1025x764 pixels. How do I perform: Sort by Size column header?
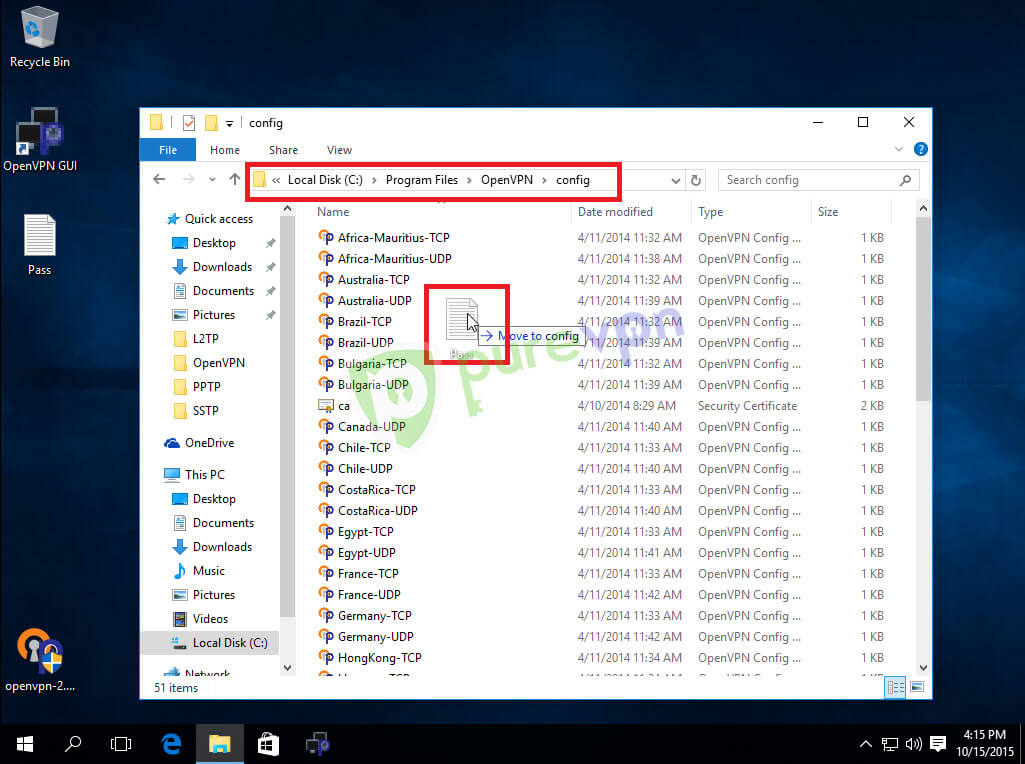tap(828, 212)
